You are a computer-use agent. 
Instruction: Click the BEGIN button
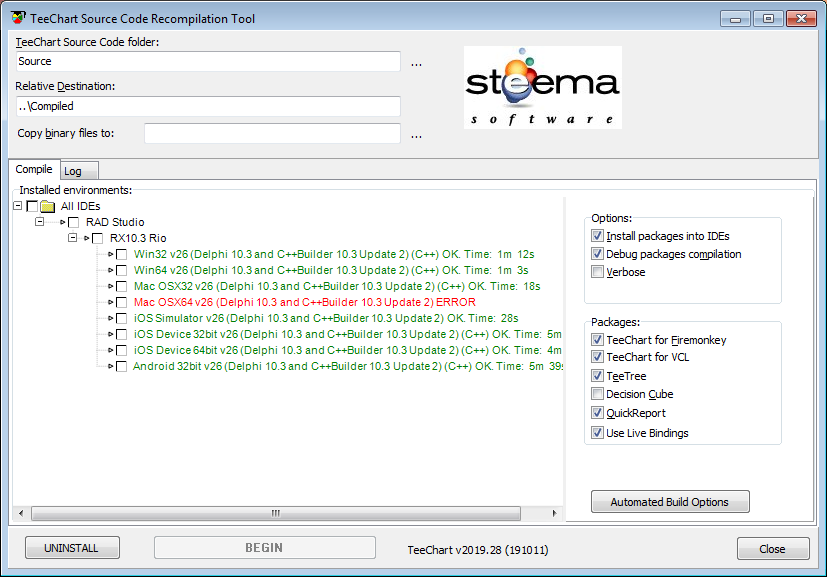click(265, 548)
